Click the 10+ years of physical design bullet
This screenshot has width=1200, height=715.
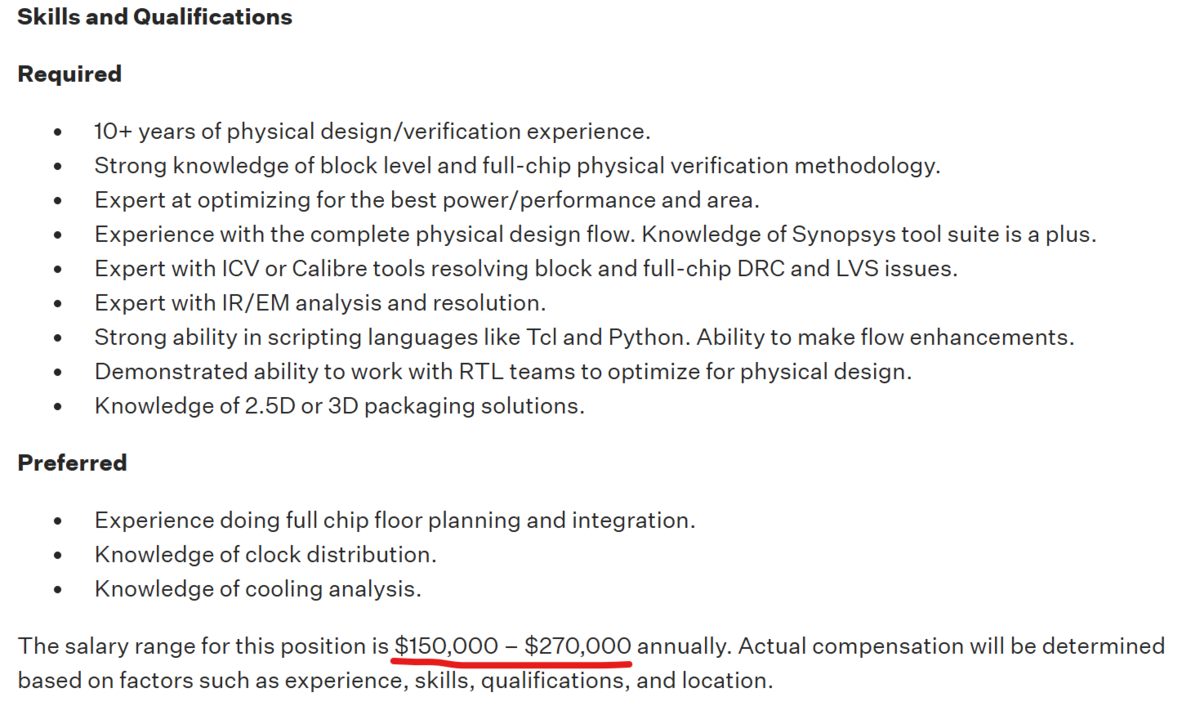pos(372,132)
